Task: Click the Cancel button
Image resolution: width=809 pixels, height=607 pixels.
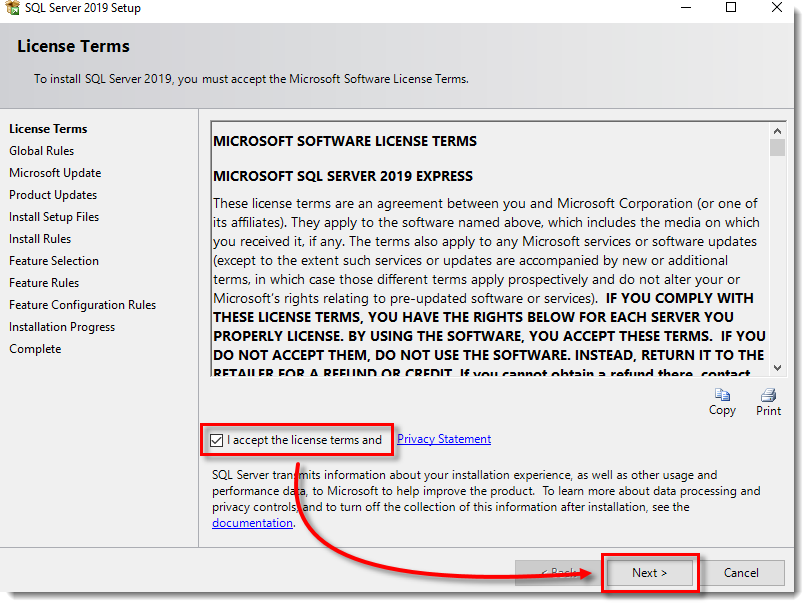Action: click(741, 573)
